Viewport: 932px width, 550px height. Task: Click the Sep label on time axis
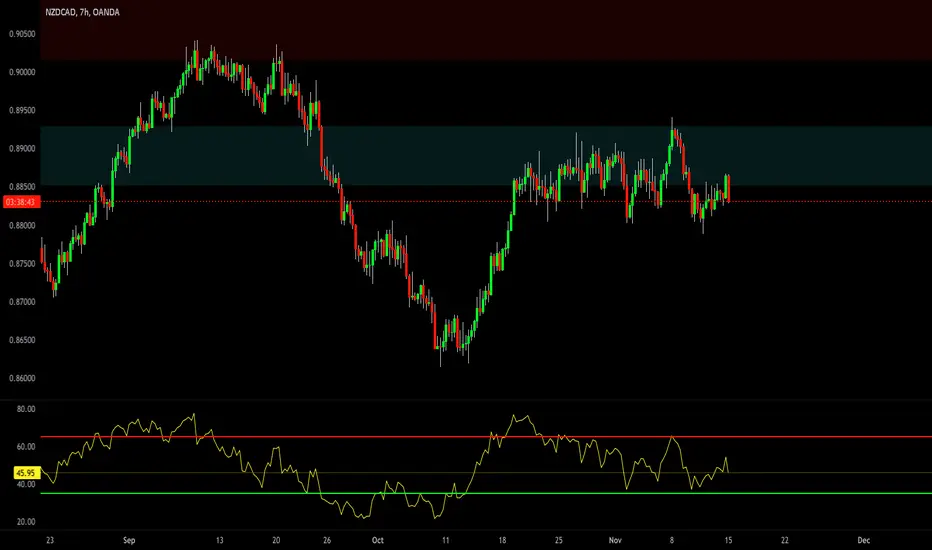(129, 540)
